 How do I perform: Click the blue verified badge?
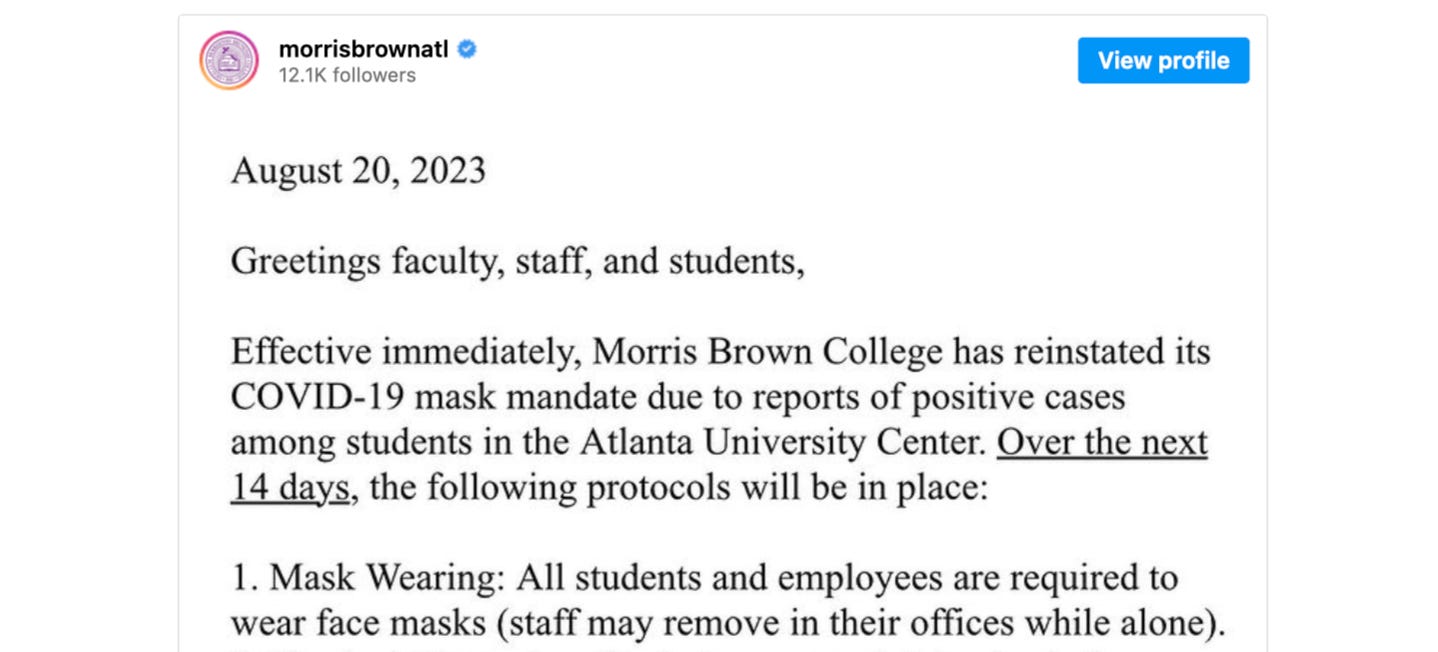pos(466,49)
